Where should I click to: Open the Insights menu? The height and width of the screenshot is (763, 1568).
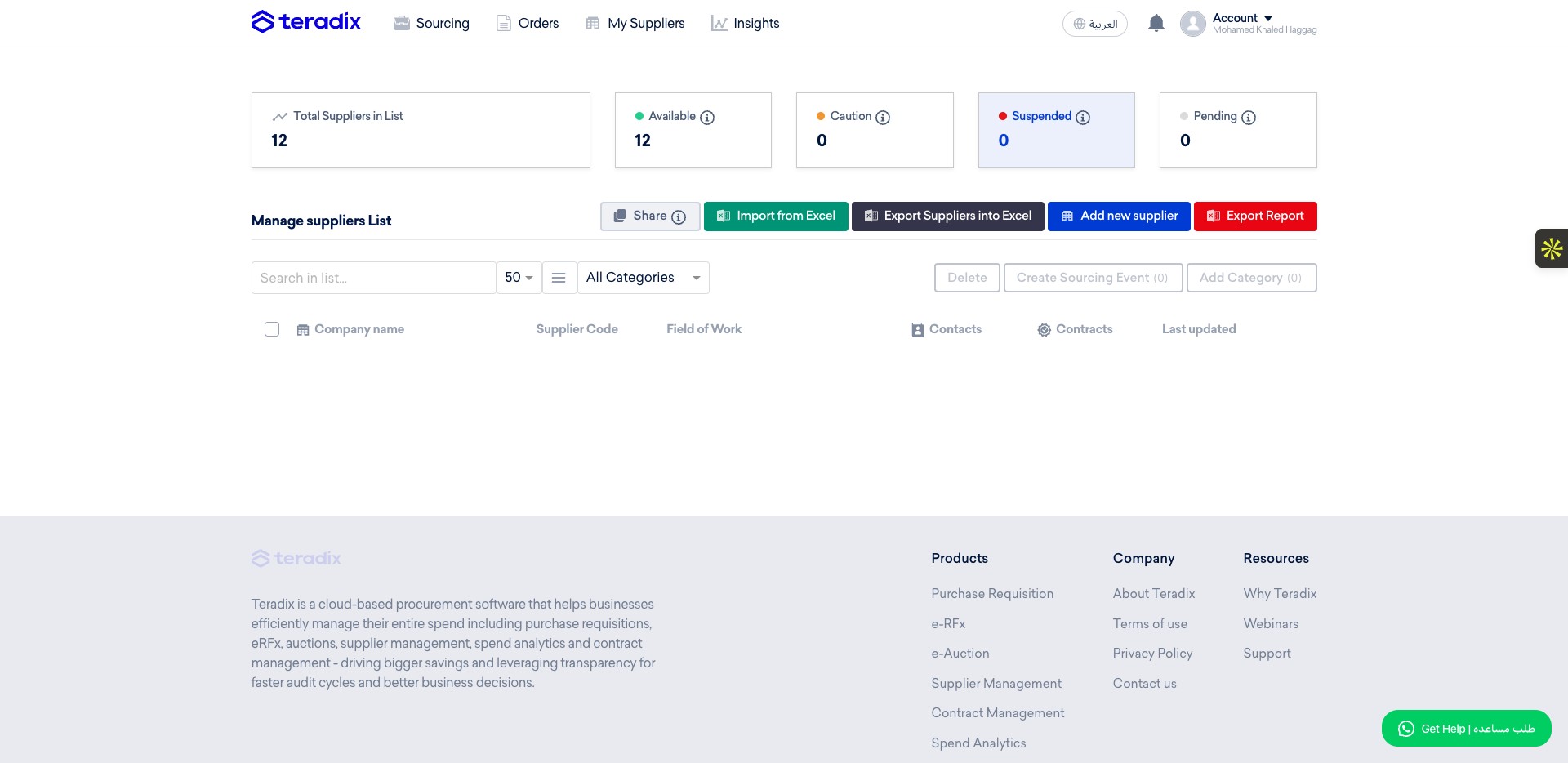745,23
